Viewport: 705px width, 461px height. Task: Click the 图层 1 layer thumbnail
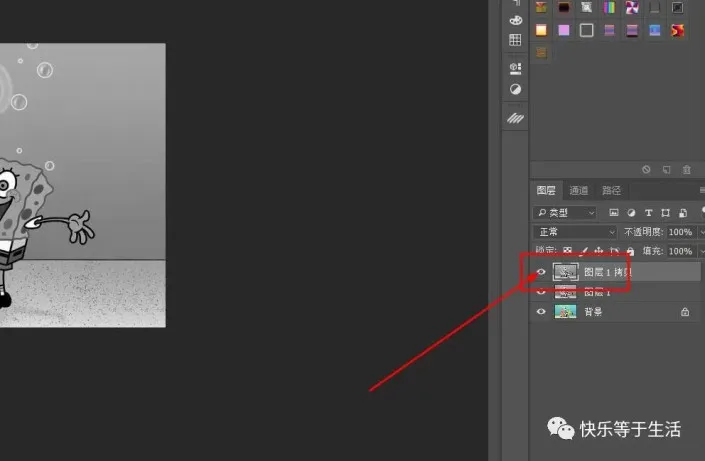click(565, 292)
